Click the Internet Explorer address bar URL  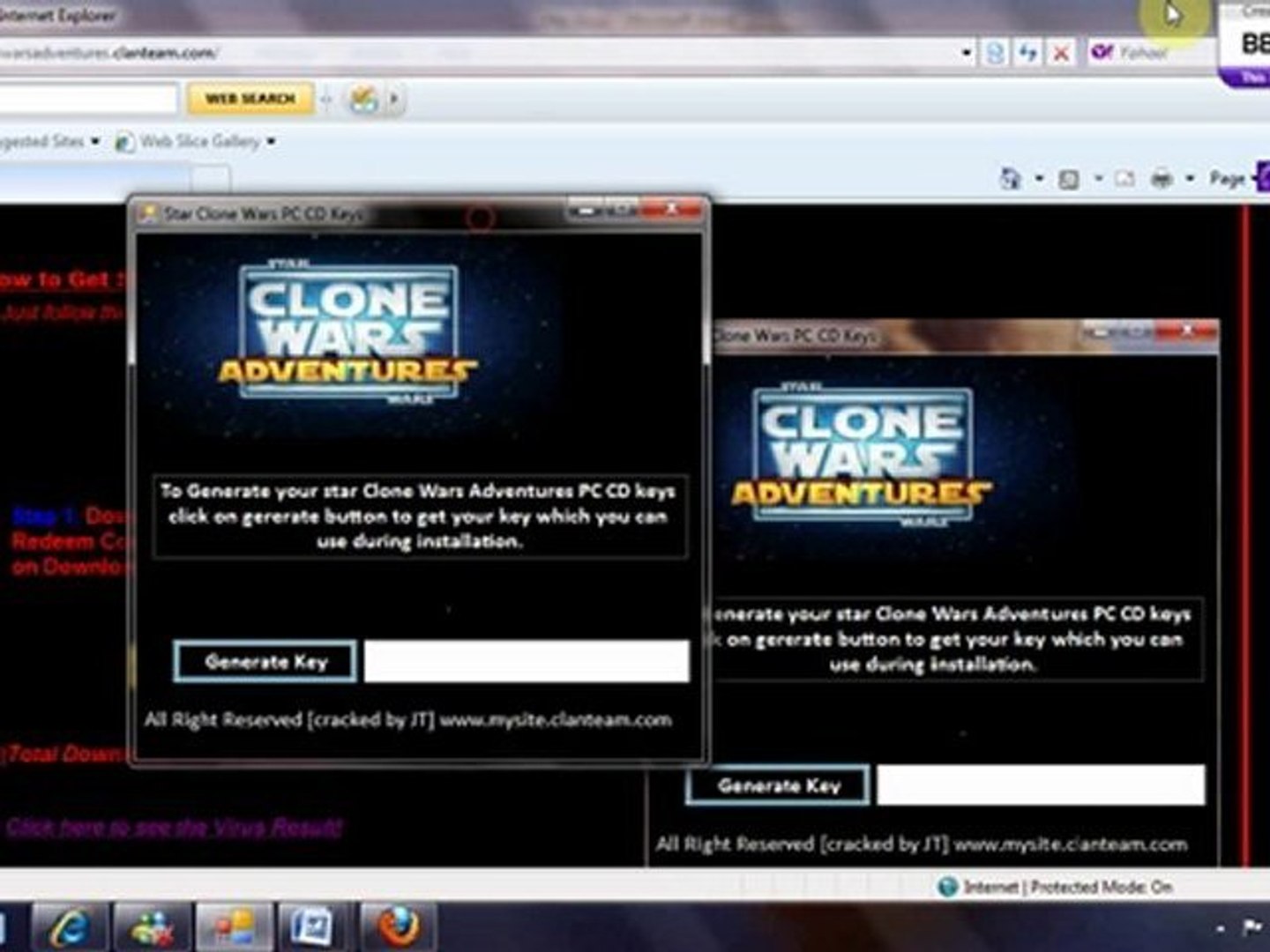(x=109, y=53)
